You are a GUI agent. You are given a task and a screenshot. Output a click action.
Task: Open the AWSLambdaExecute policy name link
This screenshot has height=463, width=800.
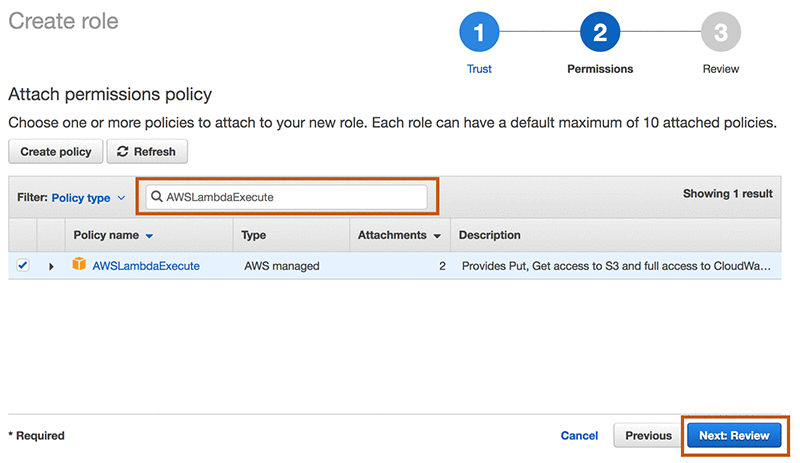point(146,266)
